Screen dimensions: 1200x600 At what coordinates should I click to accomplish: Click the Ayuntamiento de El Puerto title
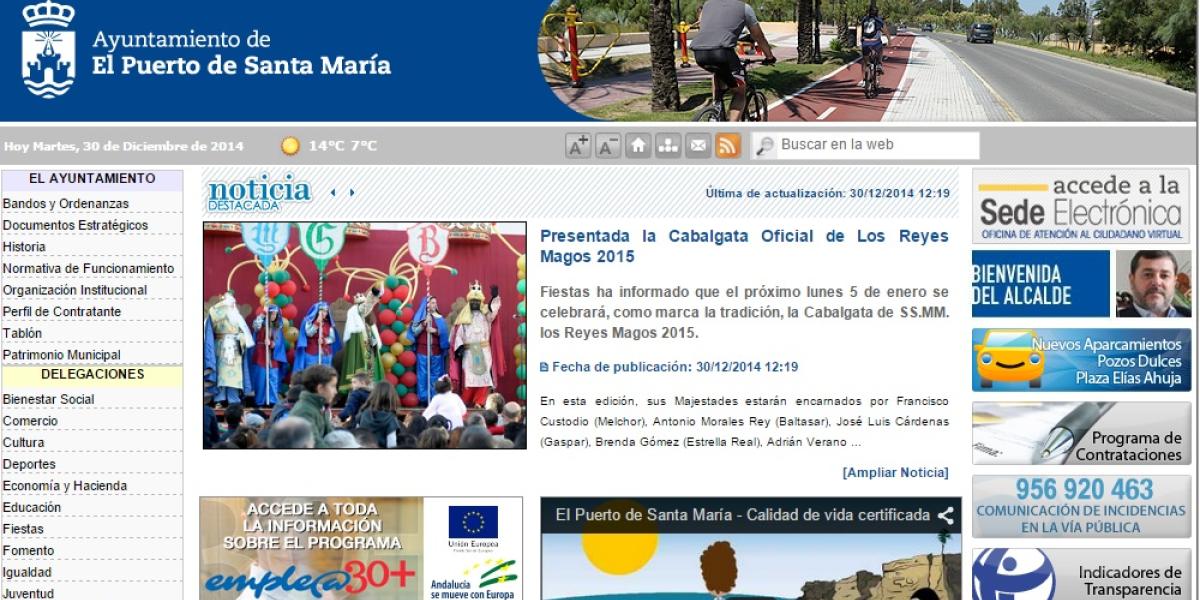point(241,54)
